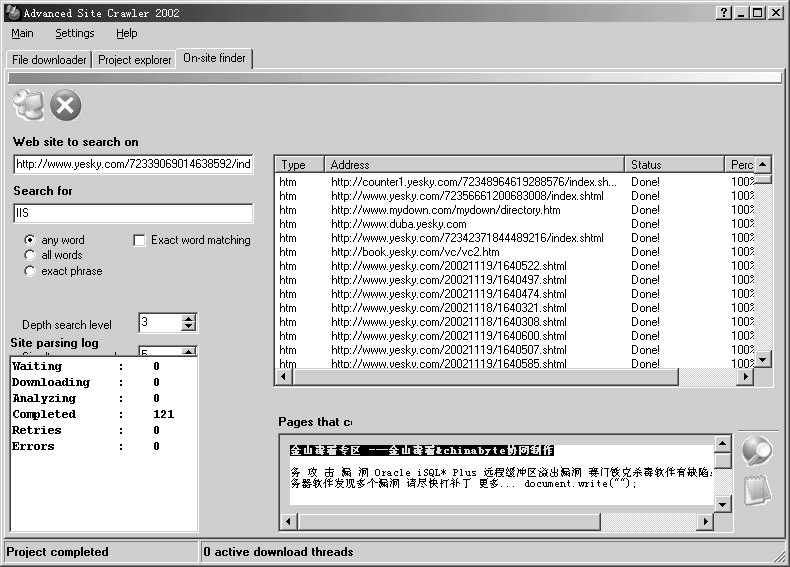790x567 pixels.
Task: Select the 'all words' radio option
Action: [x=30, y=255]
